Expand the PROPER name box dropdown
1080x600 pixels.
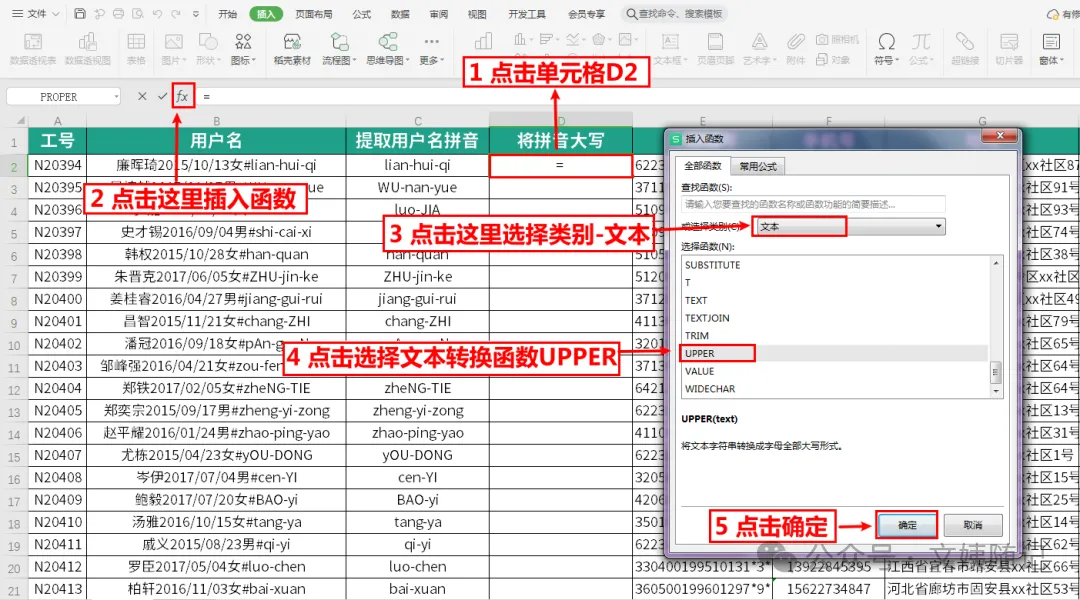tap(116, 96)
